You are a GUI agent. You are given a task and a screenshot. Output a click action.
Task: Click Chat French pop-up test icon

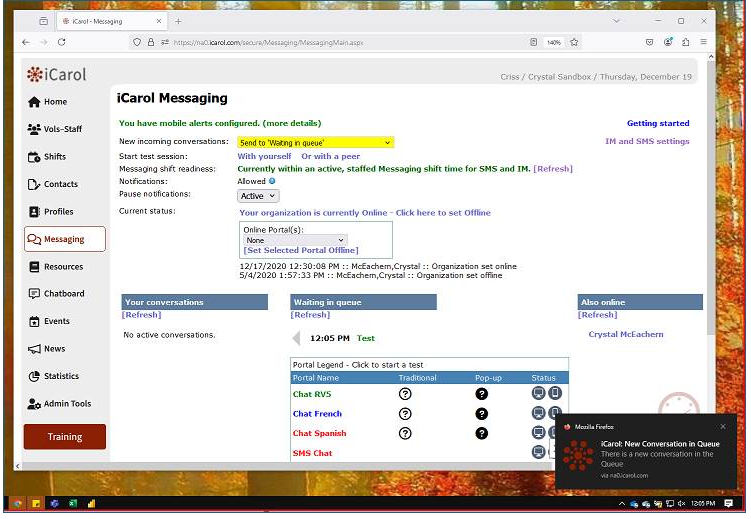pyautogui.click(x=481, y=414)
